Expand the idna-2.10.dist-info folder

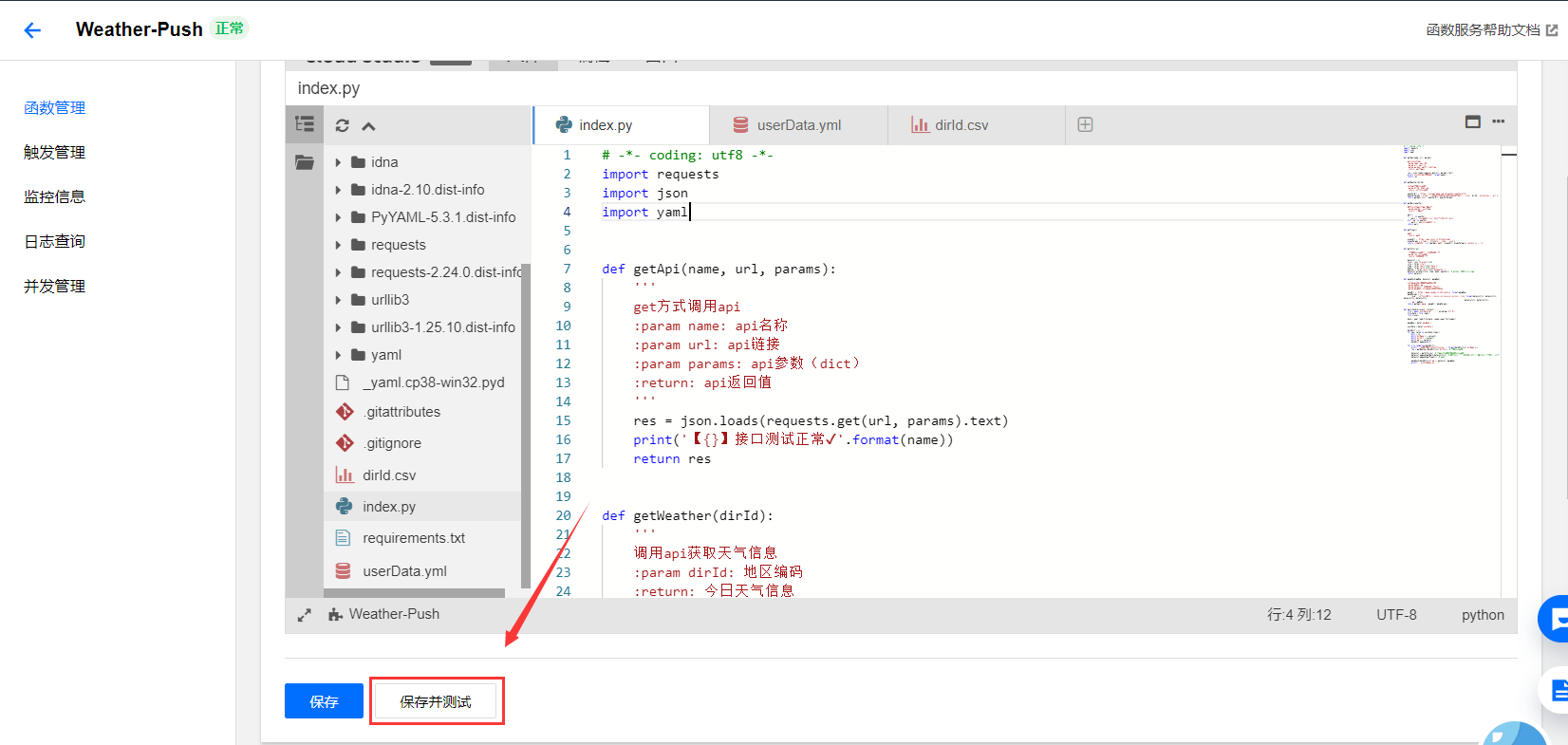coord(338,190)
